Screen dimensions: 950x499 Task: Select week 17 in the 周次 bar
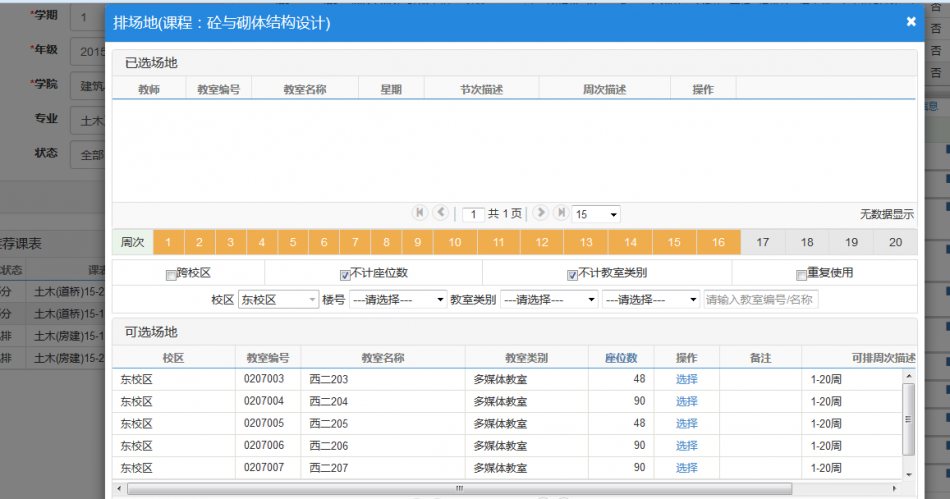(763, 242)
